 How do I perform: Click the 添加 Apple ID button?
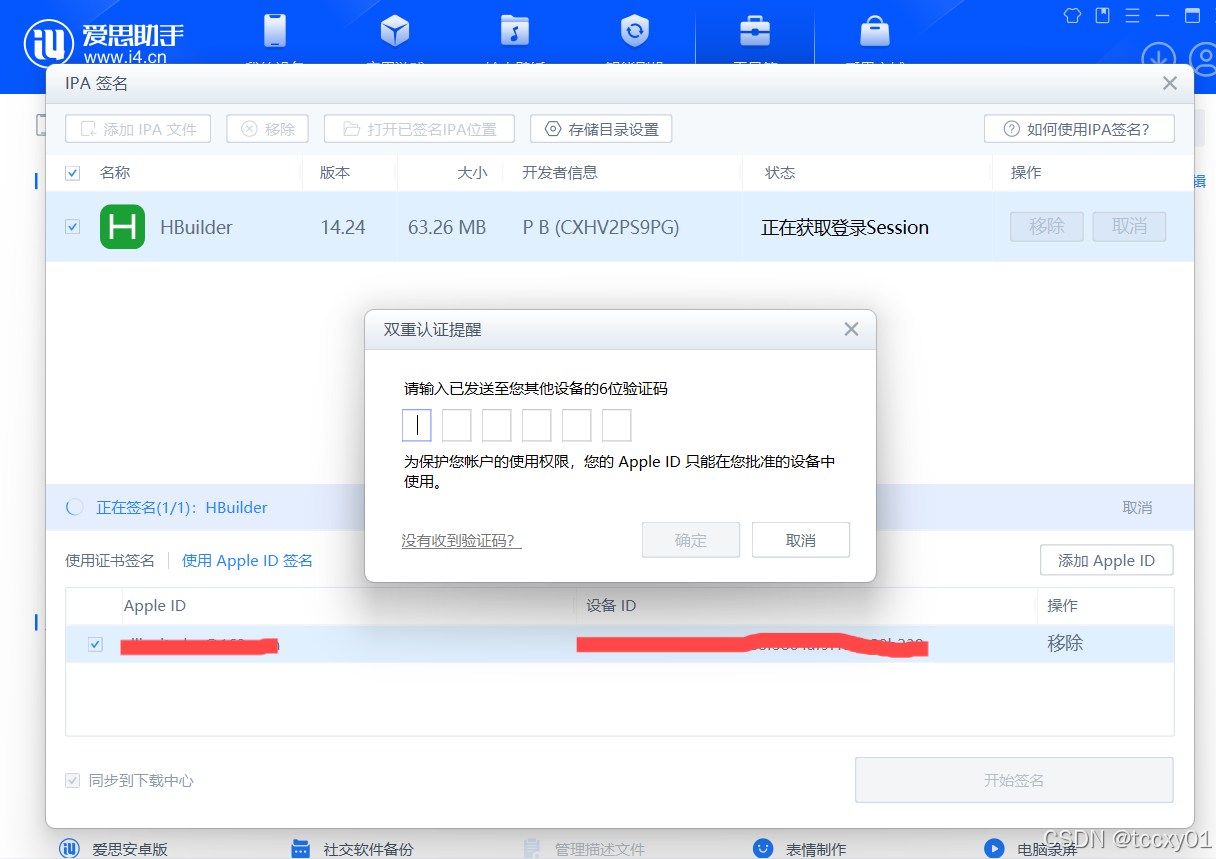1107,560
